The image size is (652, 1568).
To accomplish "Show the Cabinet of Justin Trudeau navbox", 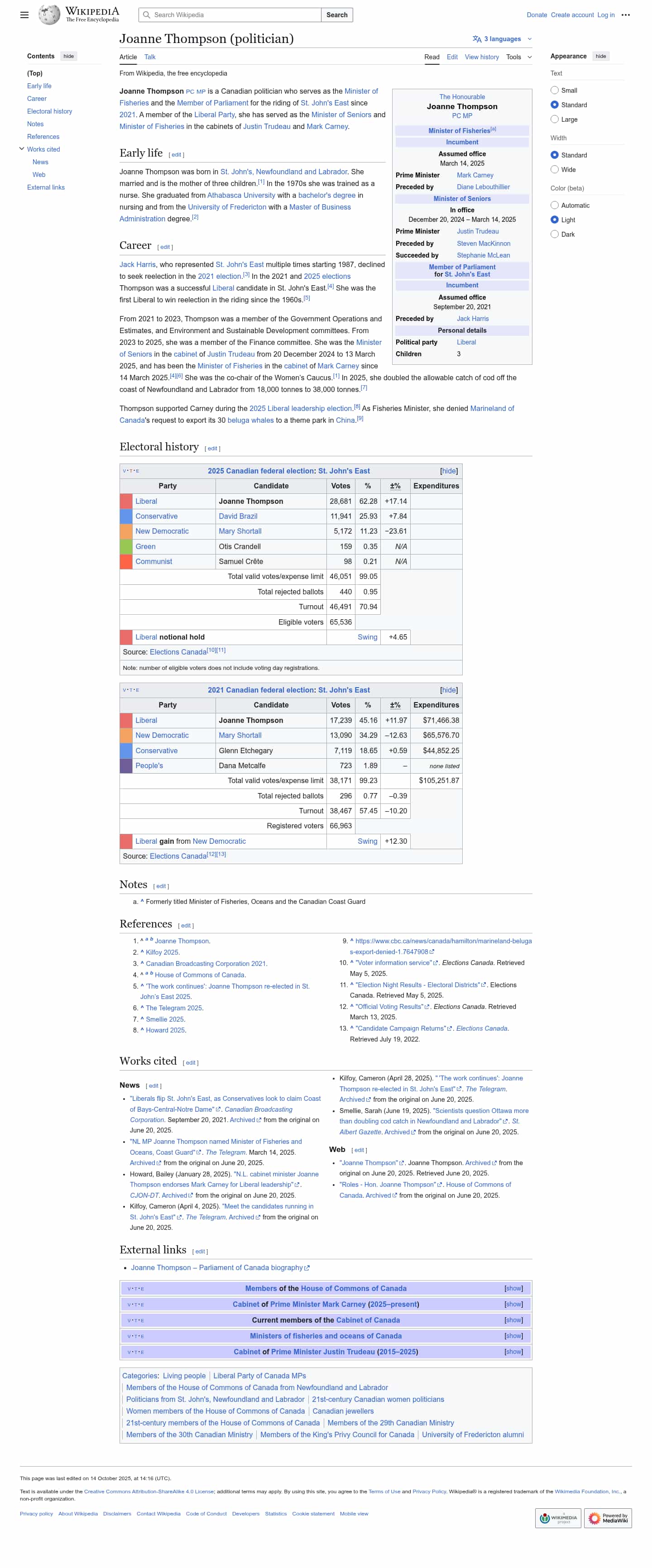I will pyautogui.click(x=514, y=1351).
